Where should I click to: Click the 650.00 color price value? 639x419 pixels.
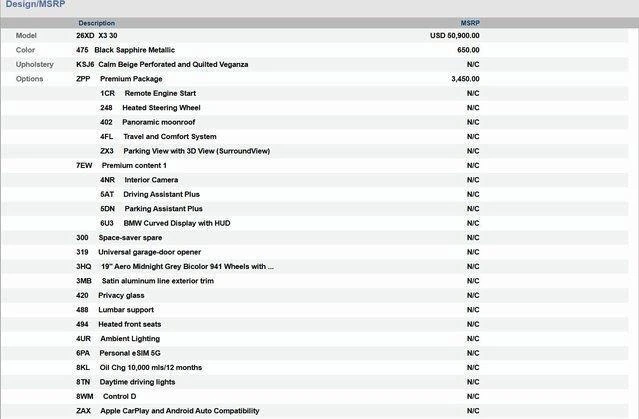pos(468,49)
